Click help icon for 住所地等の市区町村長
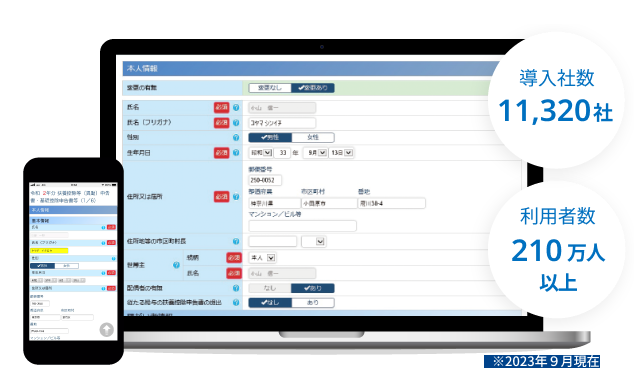This screenshot has height=380, width=640. [236, 242]
